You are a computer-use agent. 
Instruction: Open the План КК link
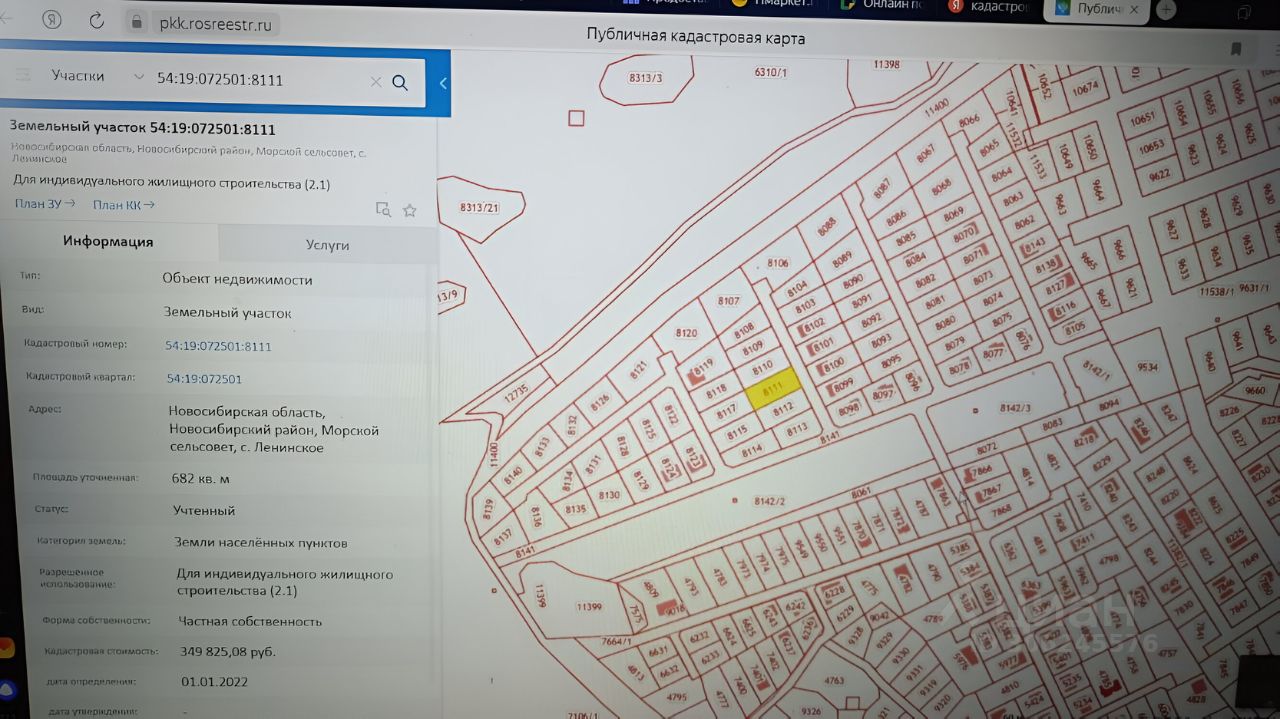tap(124, 205)
